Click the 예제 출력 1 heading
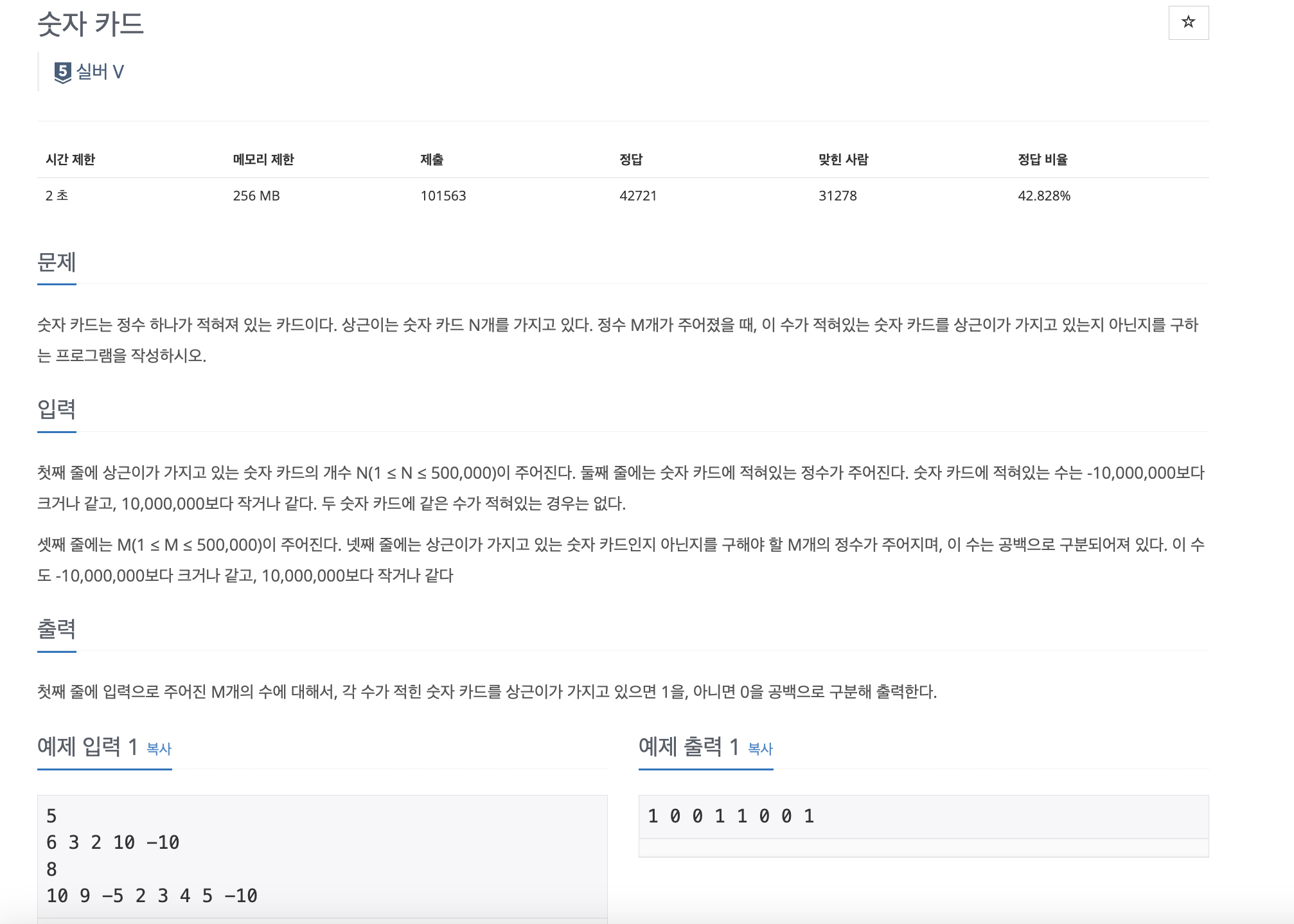Image resolution: width=1294 pixels, height=924 pixels. [x=688, y=747]
